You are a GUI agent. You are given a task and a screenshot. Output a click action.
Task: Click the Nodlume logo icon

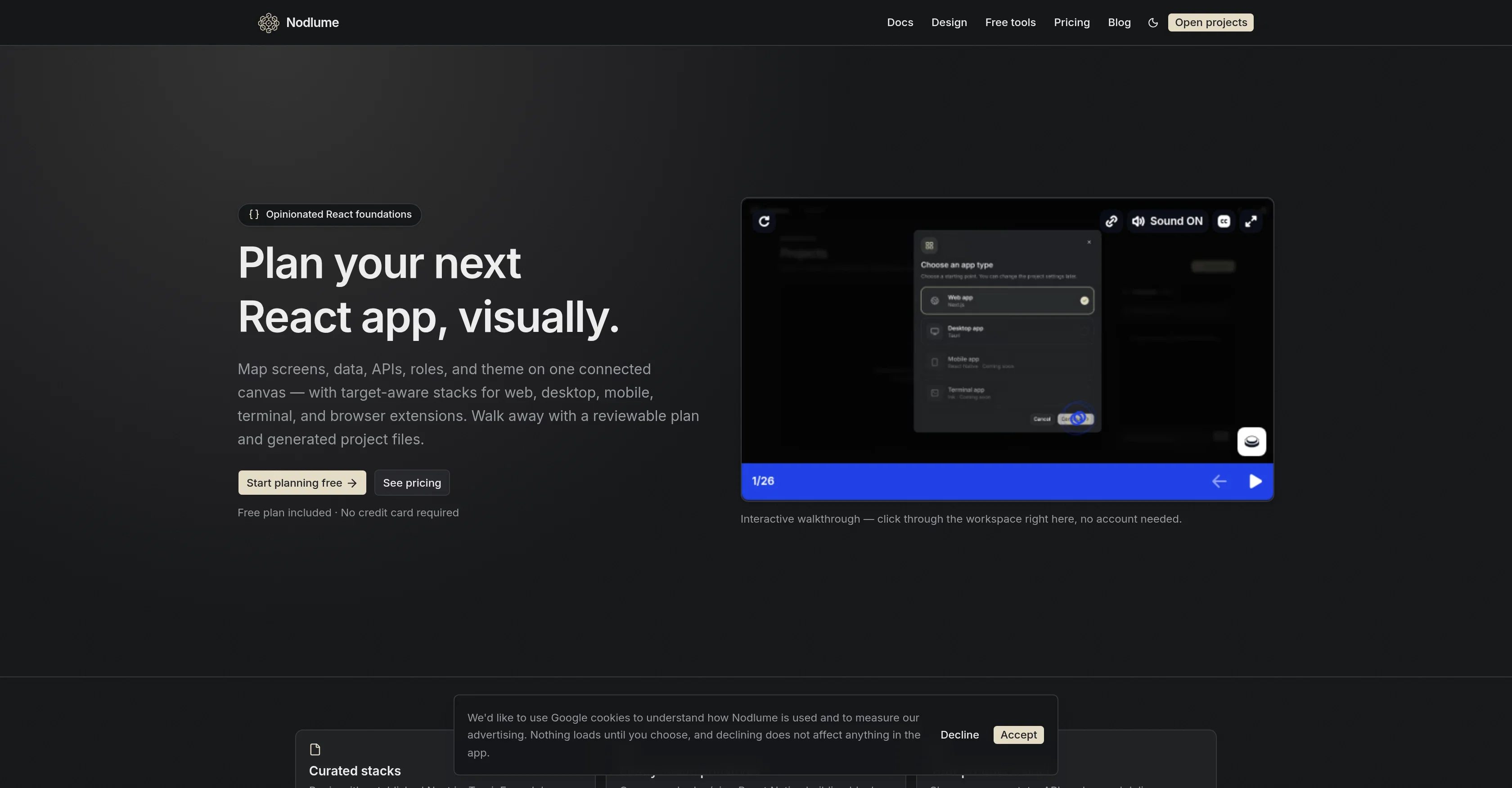pyautogui.click(x=269, y=22)
